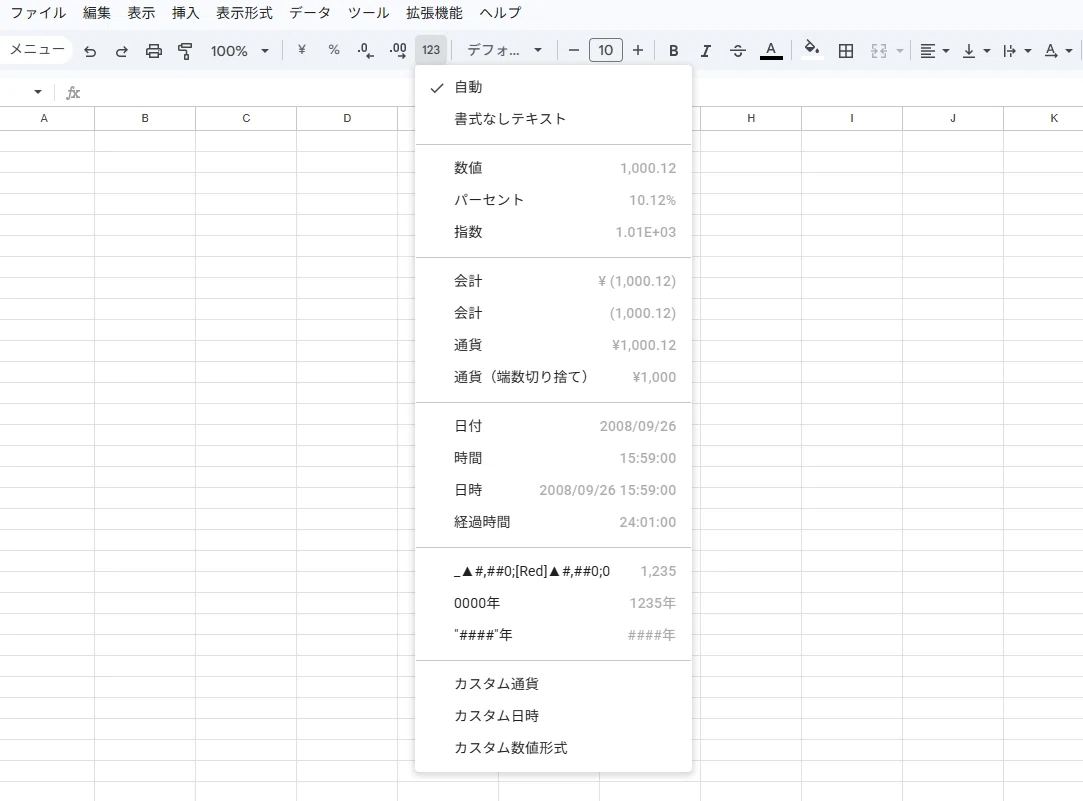Choose 会計 format with yen sign
The height and width of the screenshot is (801, 1083).
(553, 281)
